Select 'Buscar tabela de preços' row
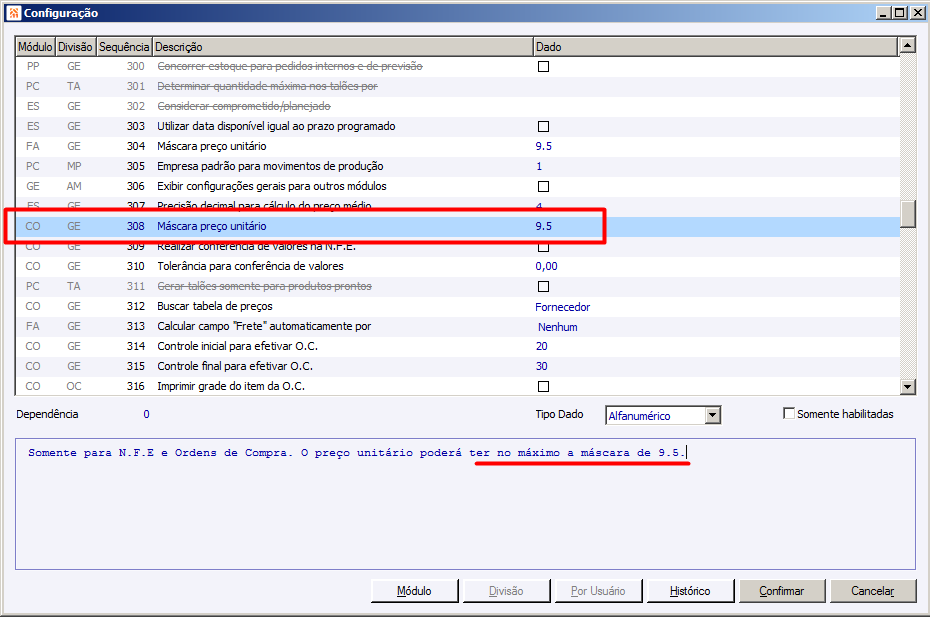930x617 pixels. coord(457,306)
